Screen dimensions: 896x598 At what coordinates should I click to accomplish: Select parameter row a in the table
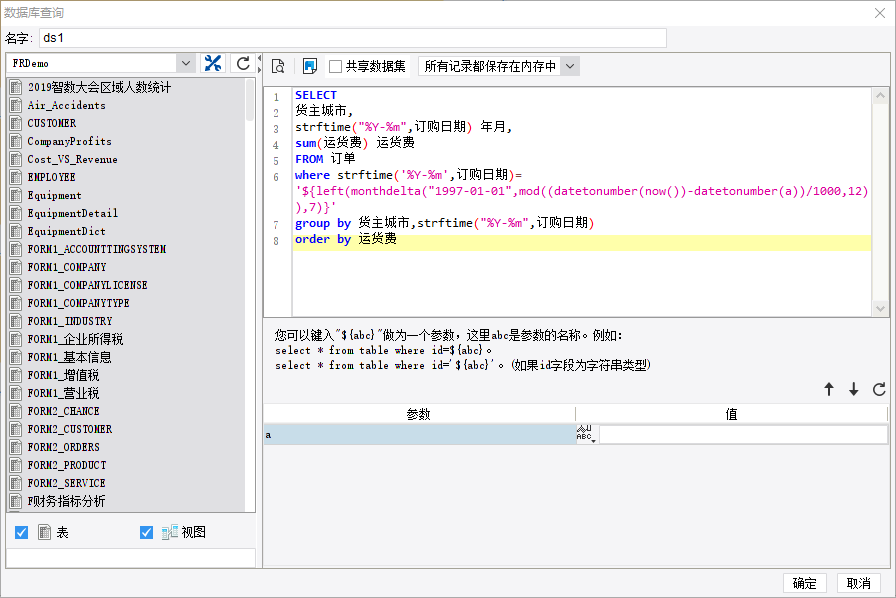[x=419, y=434]
